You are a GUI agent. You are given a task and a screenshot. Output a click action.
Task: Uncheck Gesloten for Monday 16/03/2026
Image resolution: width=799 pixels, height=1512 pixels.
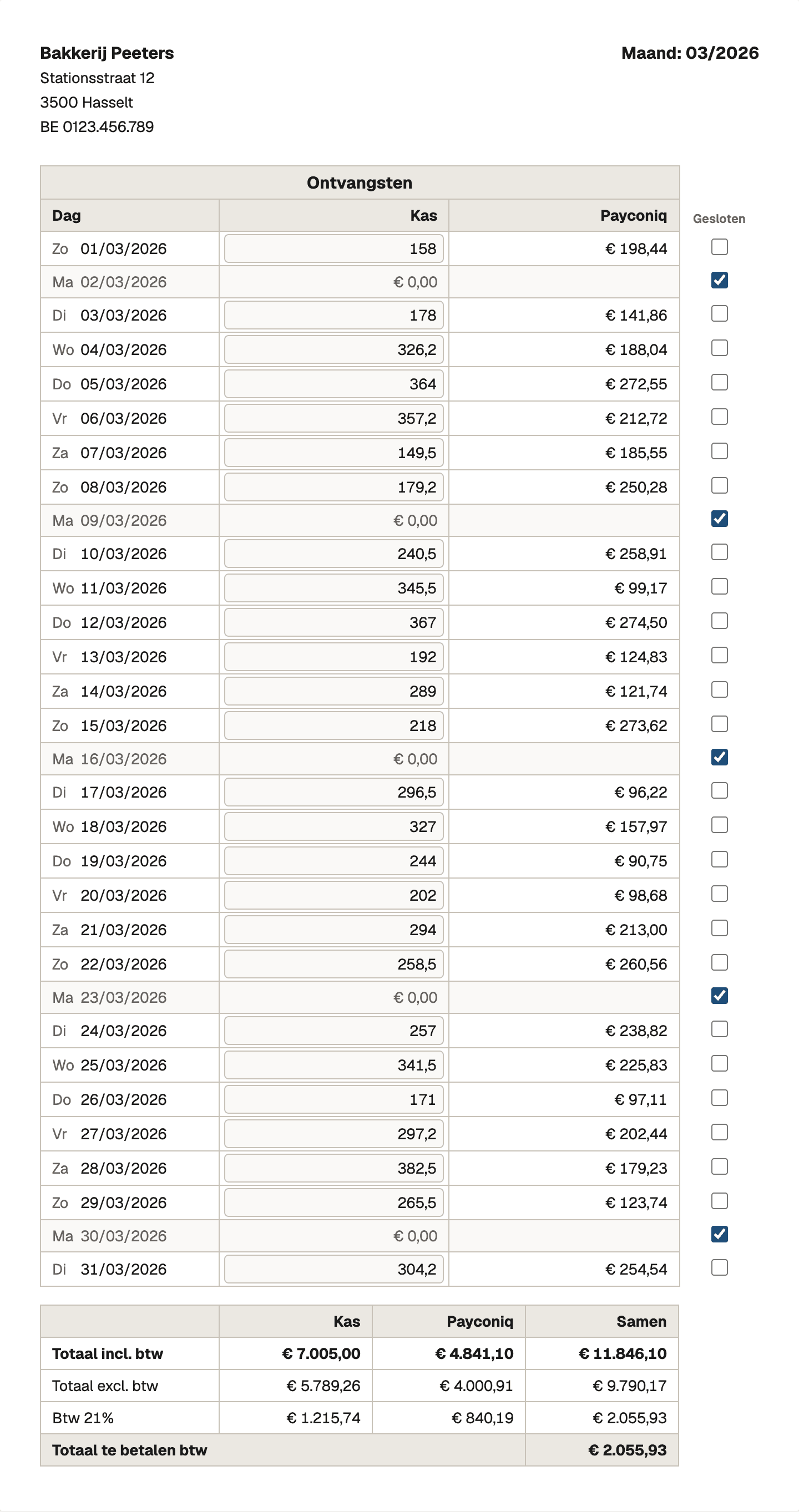[x=719, y=757]
